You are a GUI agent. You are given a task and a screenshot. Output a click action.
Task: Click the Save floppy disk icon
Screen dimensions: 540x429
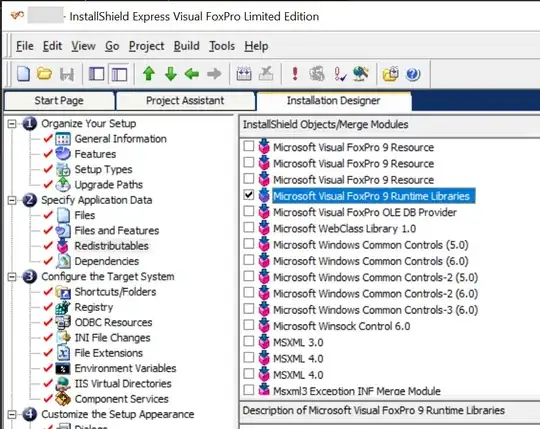pos(67,74)
